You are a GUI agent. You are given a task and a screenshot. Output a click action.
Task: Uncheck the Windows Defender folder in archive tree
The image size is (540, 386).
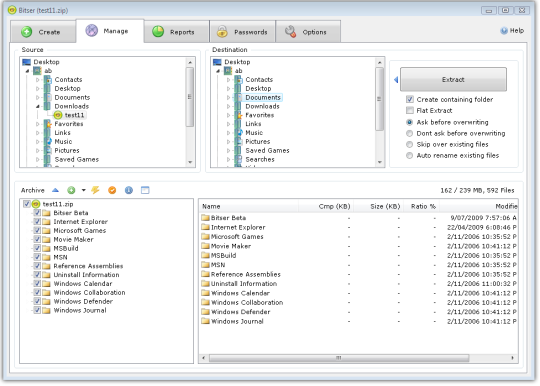pos(37,301)
